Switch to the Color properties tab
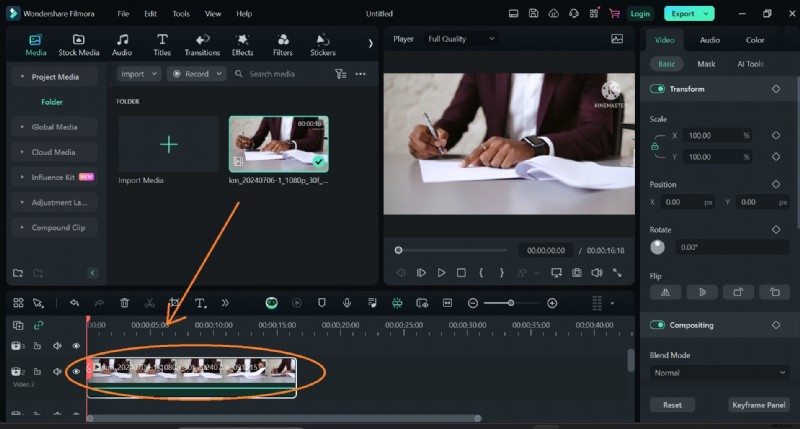 755,40
